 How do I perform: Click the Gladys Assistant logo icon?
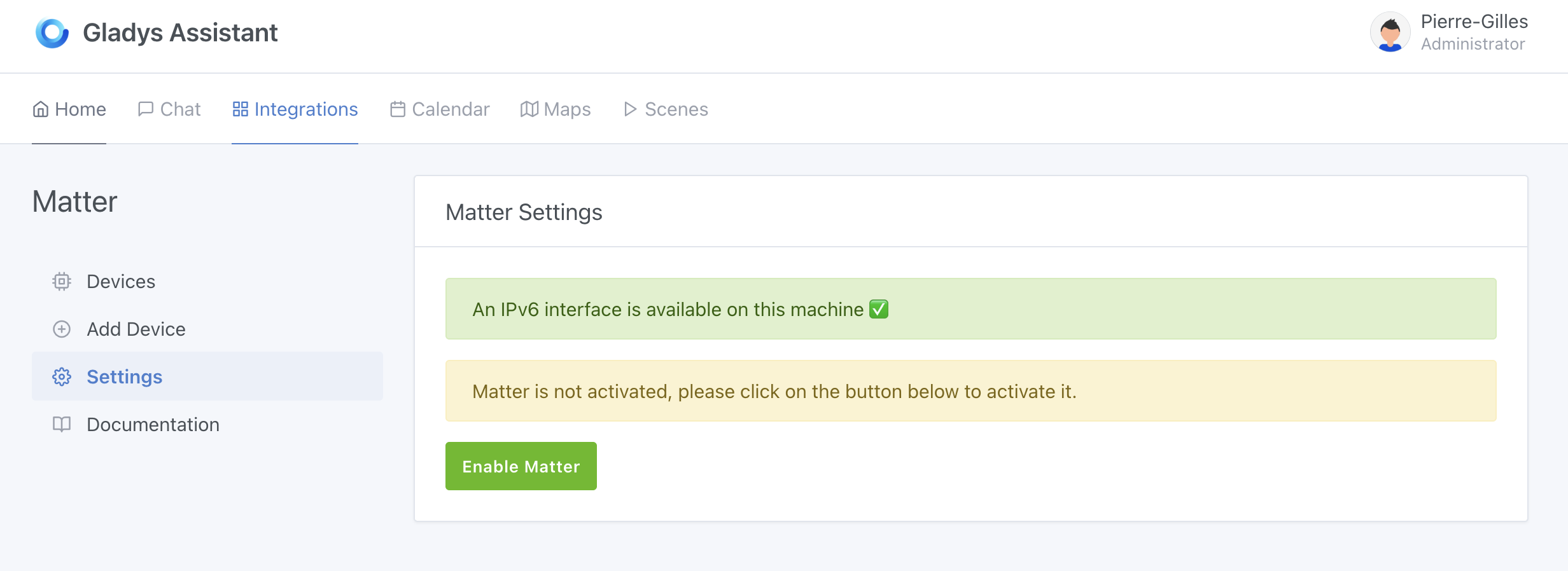pyautogui.click(x=52, y=33)
